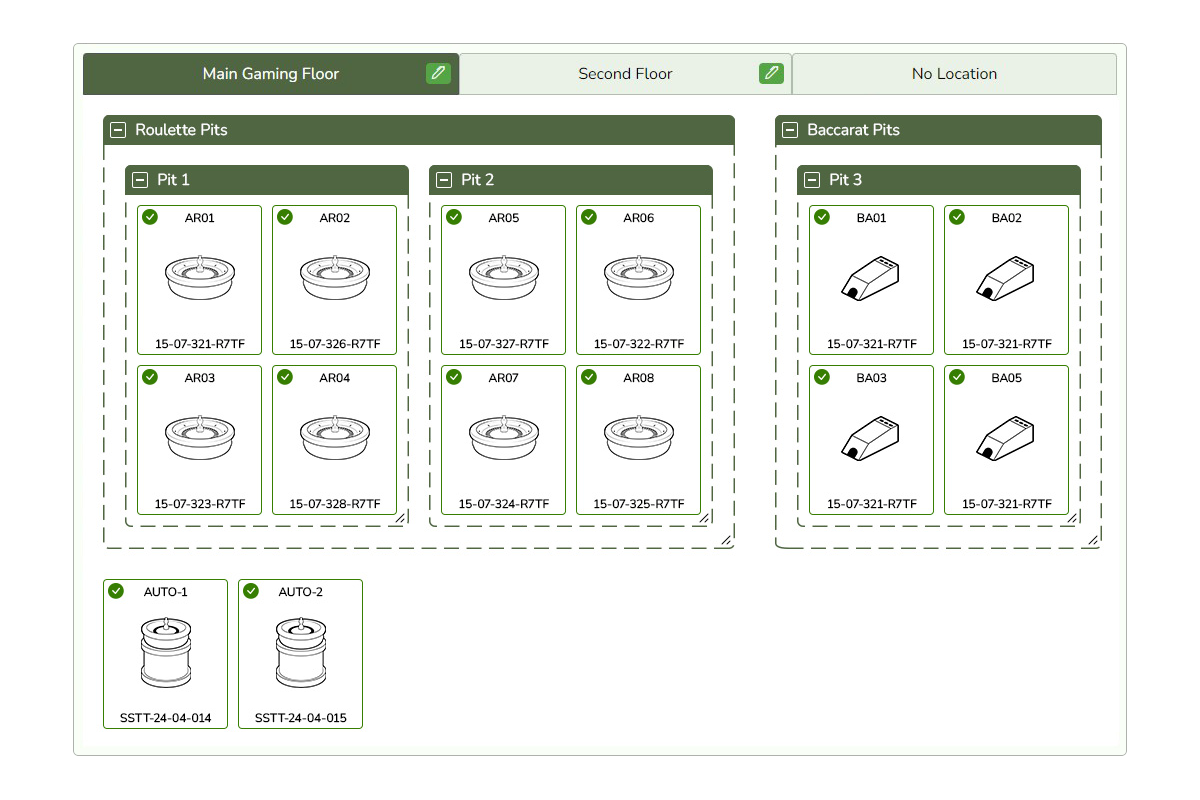1200x800 pixels.
Task: Toggle the BA03 status checkmark
Action: pyautogui.click(x=822, y=377)
